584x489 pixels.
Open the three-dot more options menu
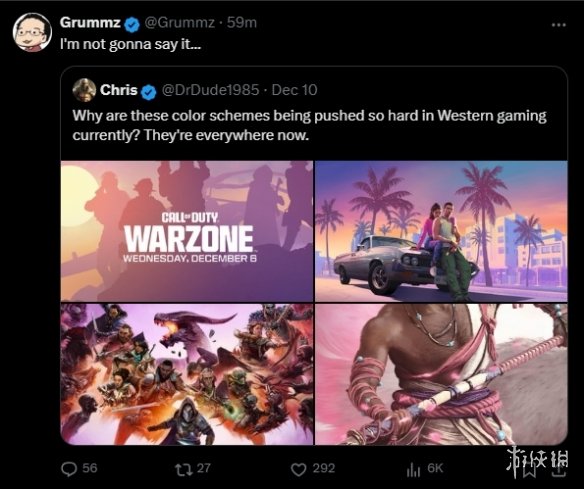pos(559,25)
